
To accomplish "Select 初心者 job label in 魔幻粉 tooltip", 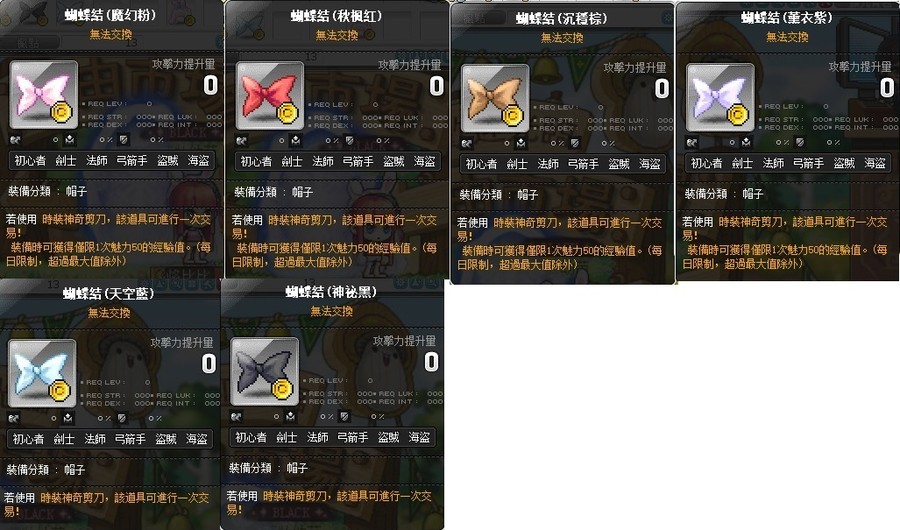I will coord(30,161).
